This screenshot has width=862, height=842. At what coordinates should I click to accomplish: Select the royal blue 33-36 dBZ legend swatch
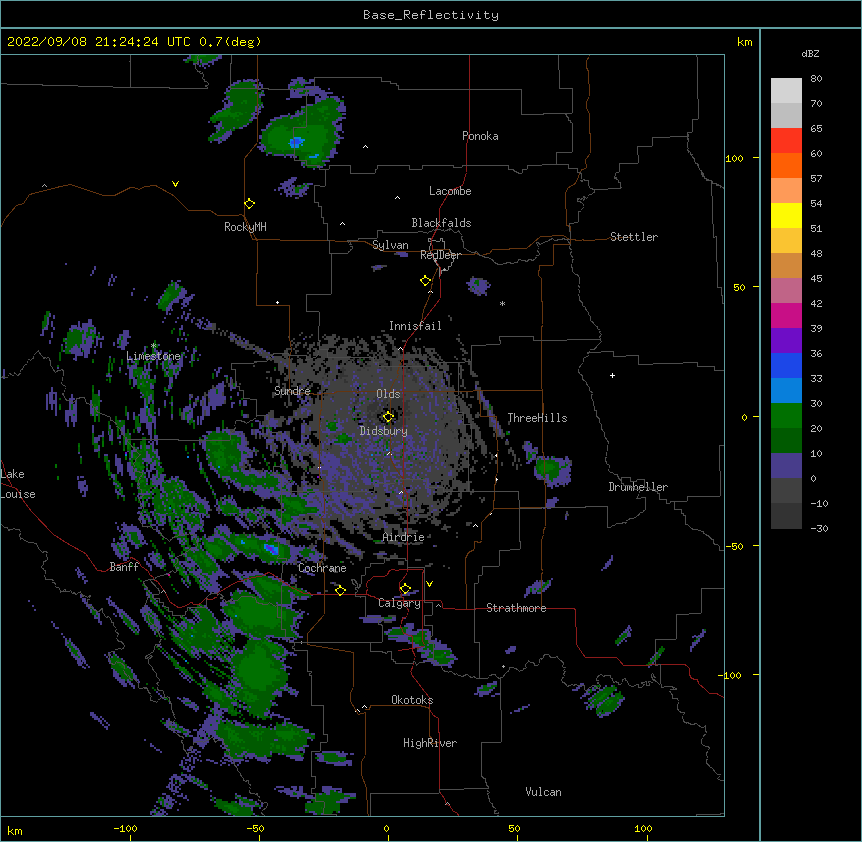coord(786,365)
